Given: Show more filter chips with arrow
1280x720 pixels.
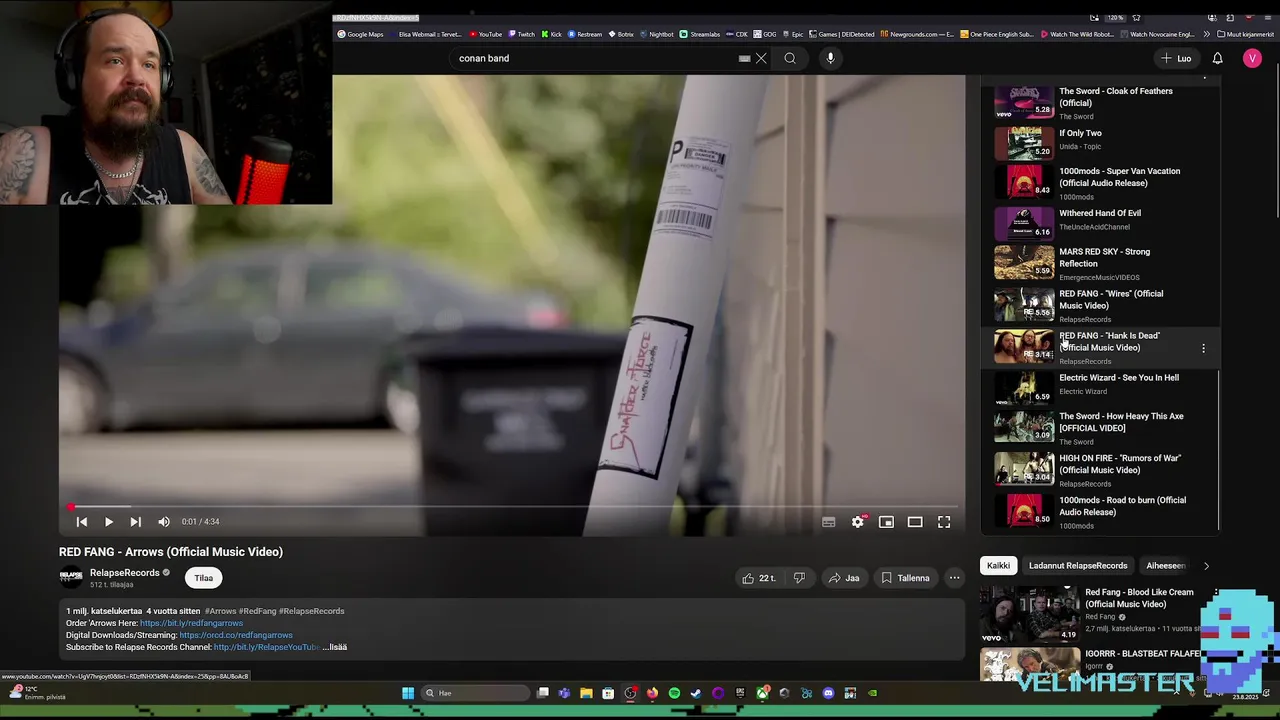Looking at the screenshot, I should pos(1206,566).
